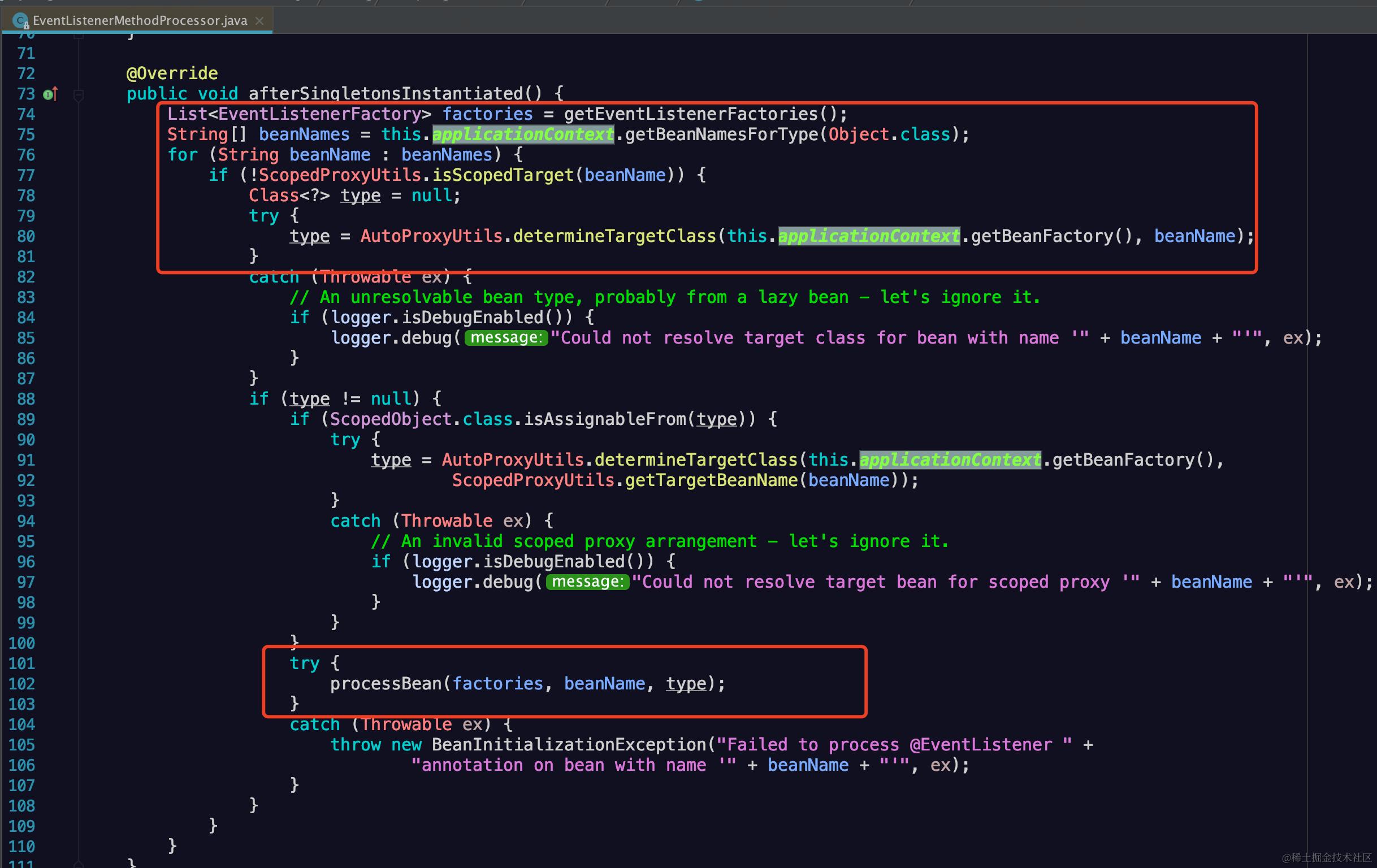This screenshot has height=868, width=1377.
Task: Click getEventListenerFactories call on line 74
Action: pos(691,114)
